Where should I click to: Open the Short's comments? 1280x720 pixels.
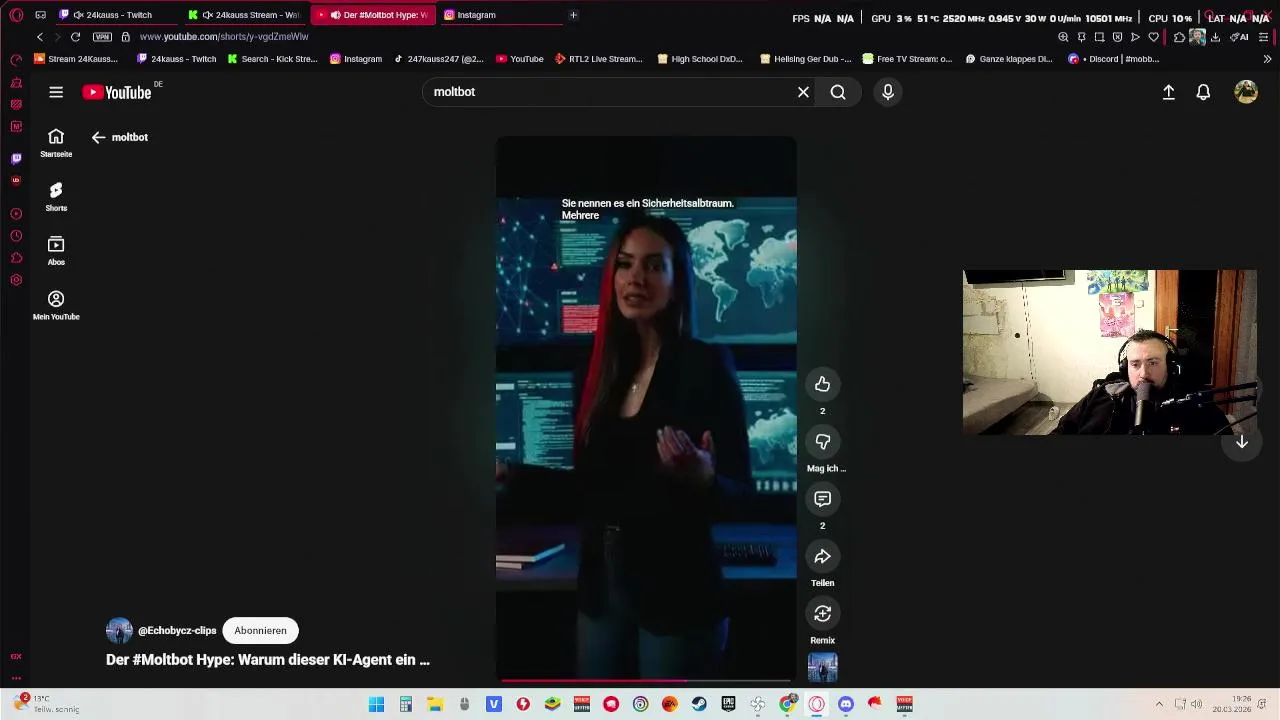pos(822,498)
